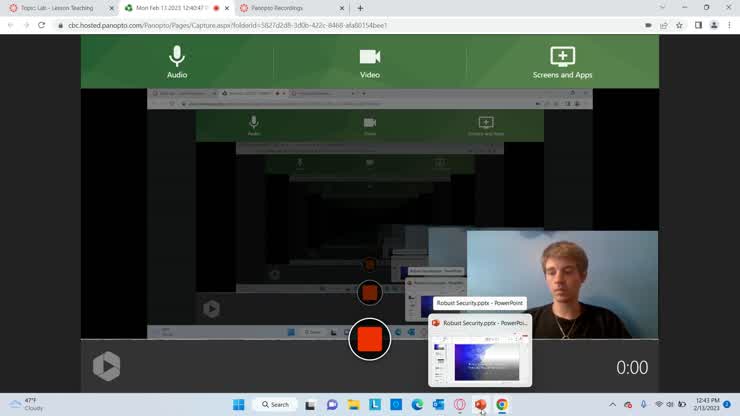
Task: Open the Video source settings
Action: [x=369, y=61]
